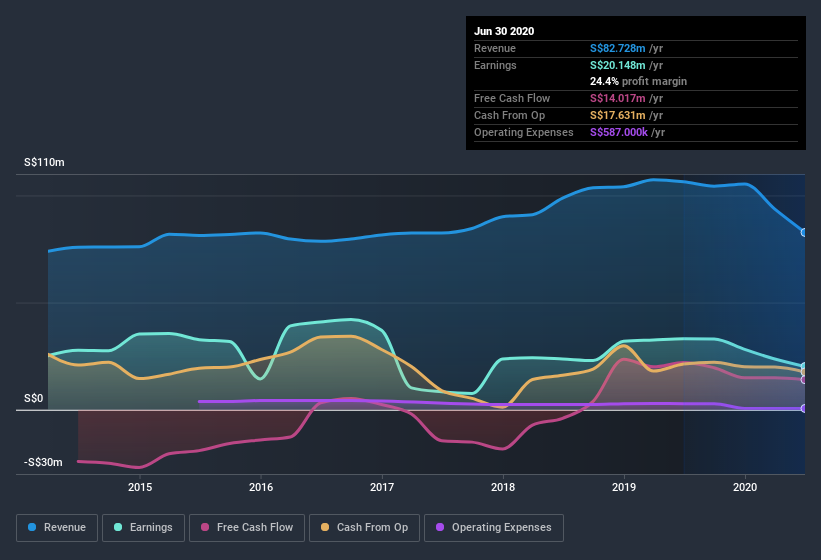Click the 2019 x-axis label
The image size is (821, 560).
[x=624, y=488]
